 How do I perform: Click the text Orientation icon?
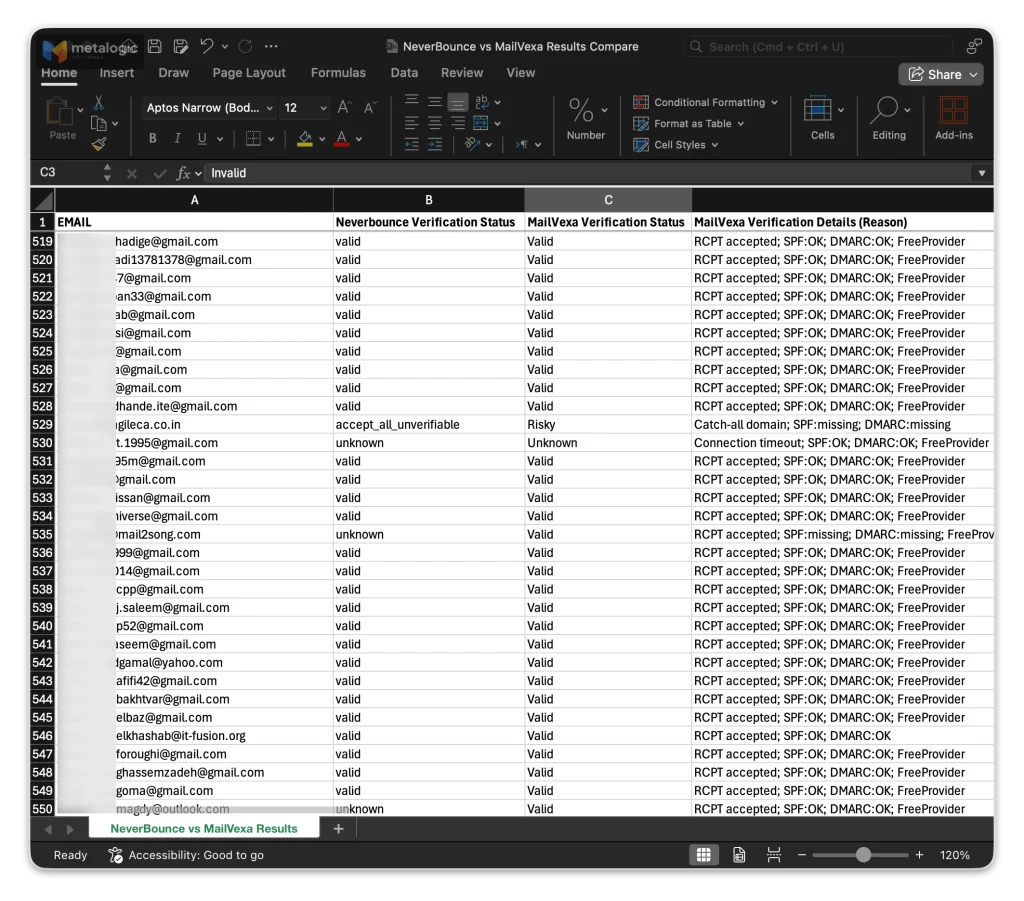coord(472,144)
